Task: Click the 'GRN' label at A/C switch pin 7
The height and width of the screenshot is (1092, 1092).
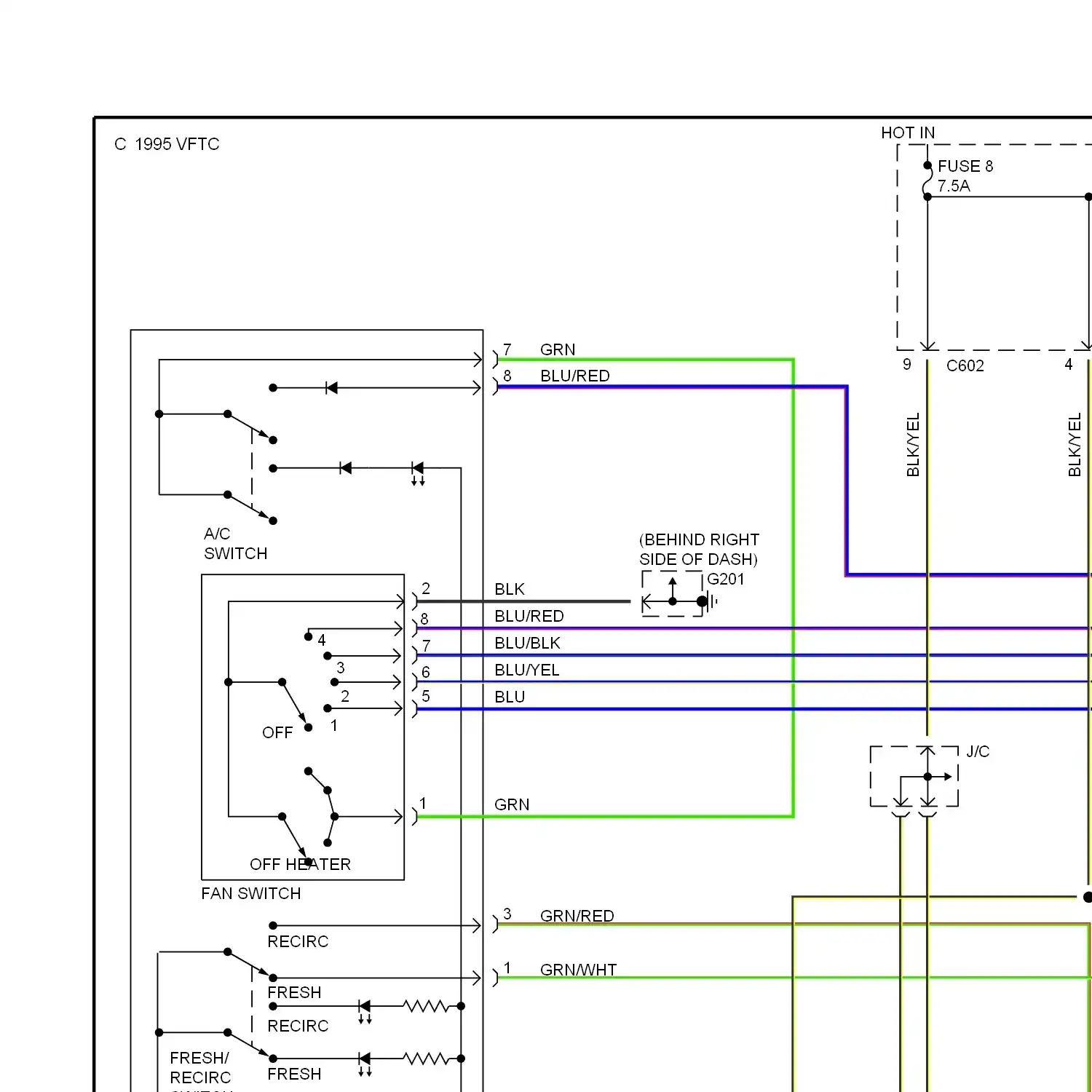Action: [x=558, y=349]
